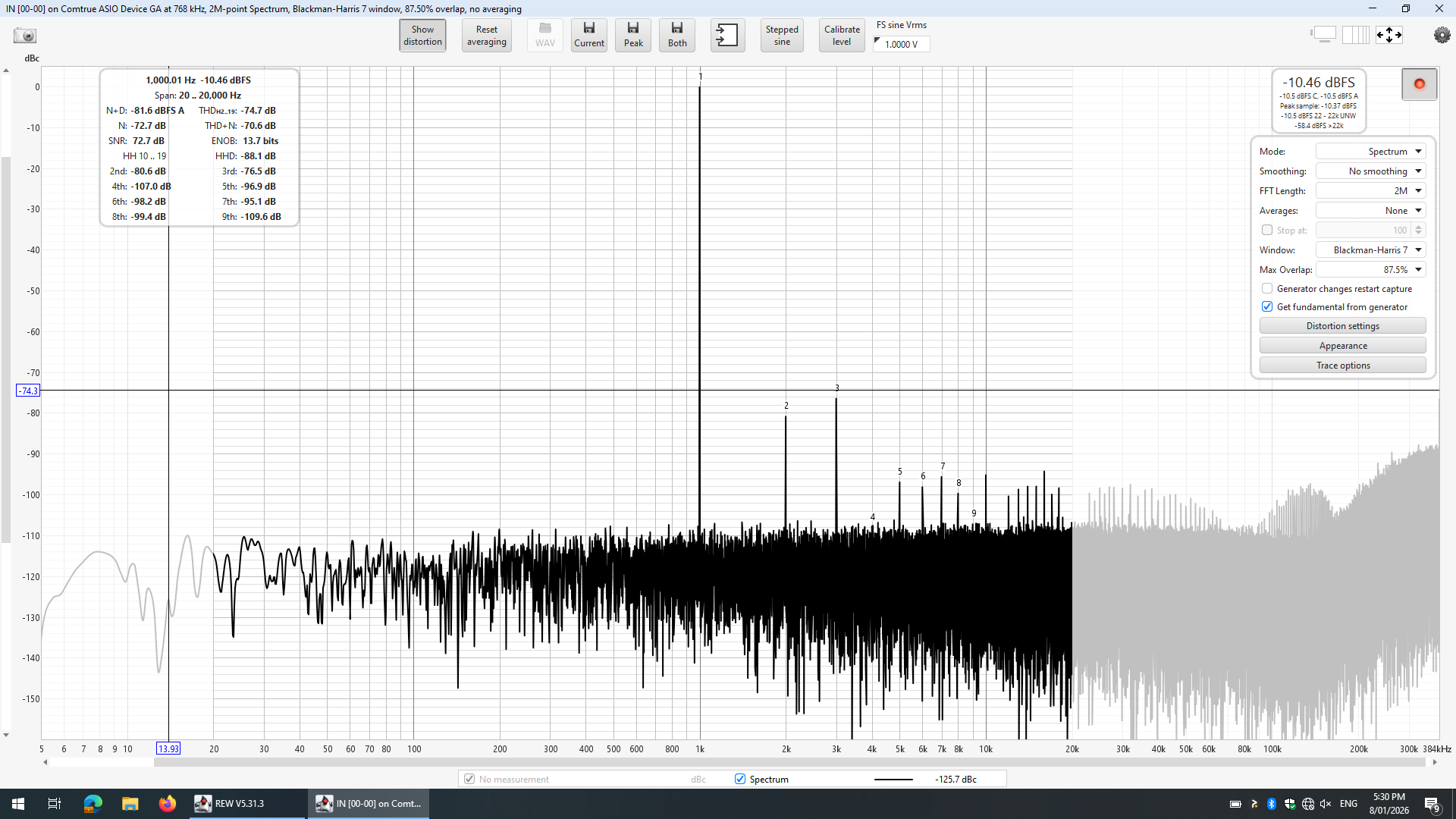The width and height of the screenshot is (1456, 819).
Task: Toggle the Spectrum trace checkbox
Action: [x=740, y=779]
